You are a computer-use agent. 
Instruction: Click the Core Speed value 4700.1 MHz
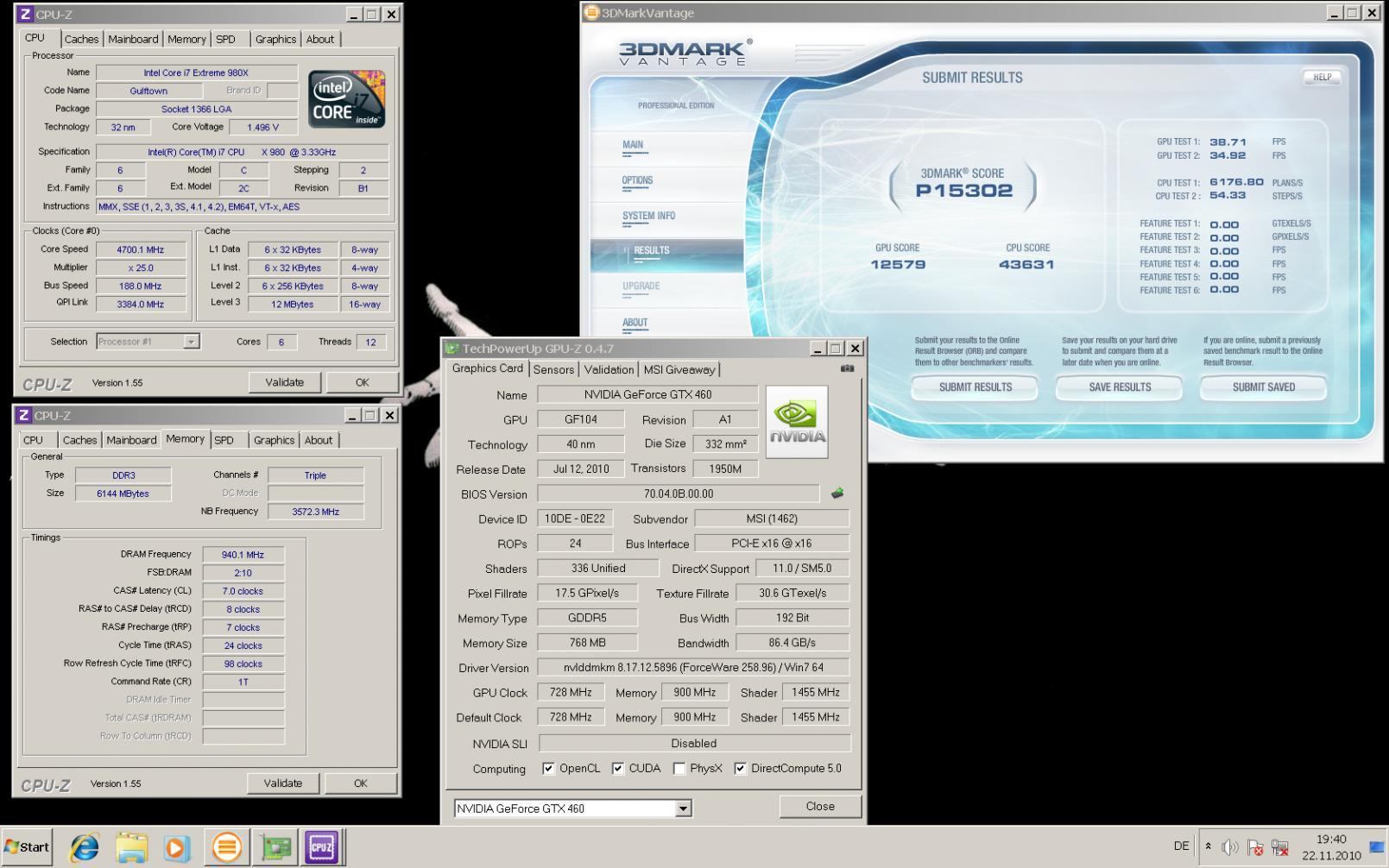click(140, 249)
